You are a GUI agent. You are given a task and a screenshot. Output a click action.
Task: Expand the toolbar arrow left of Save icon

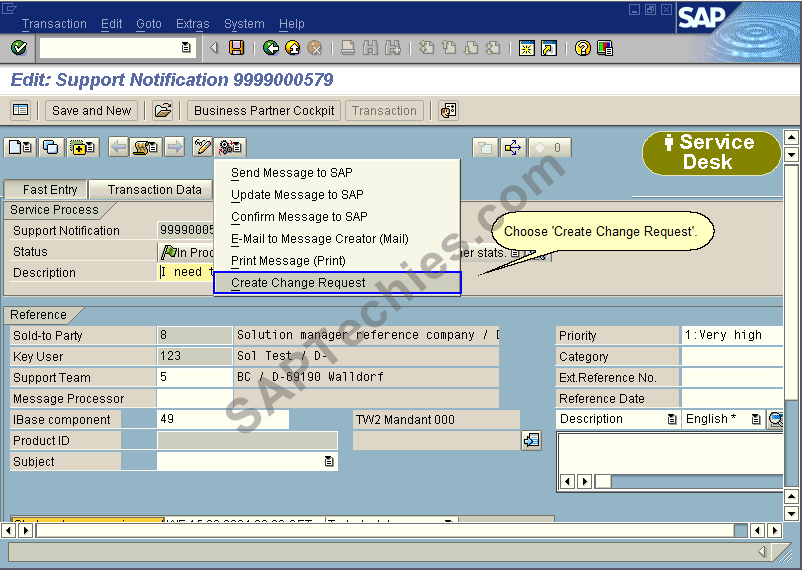coord(214,48)
